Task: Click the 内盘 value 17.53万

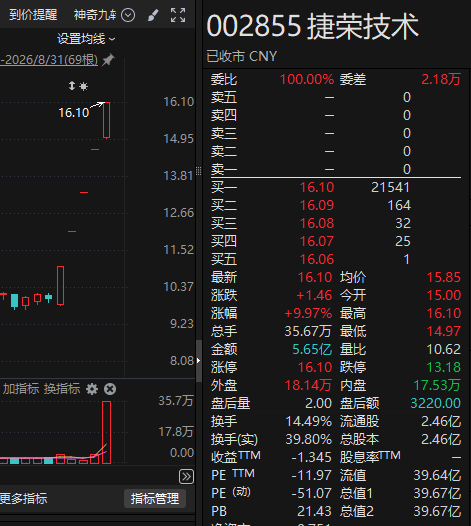Action: [x=437, y=385]
